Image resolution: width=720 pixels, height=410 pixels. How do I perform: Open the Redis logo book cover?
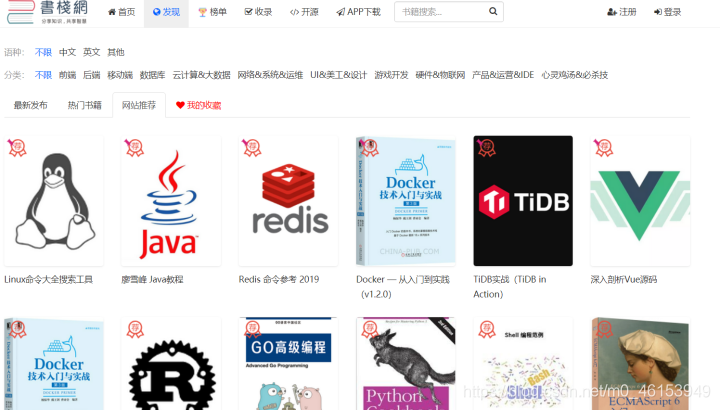[x=288, y=201]
